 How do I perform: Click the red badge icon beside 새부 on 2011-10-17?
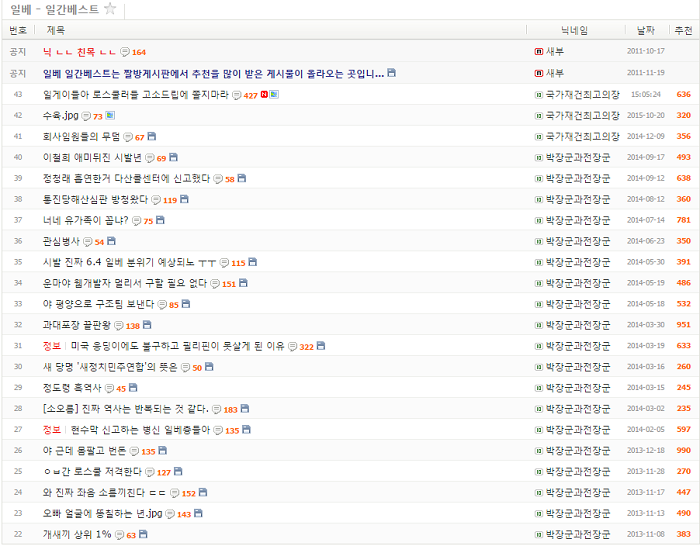pos(539,52)
